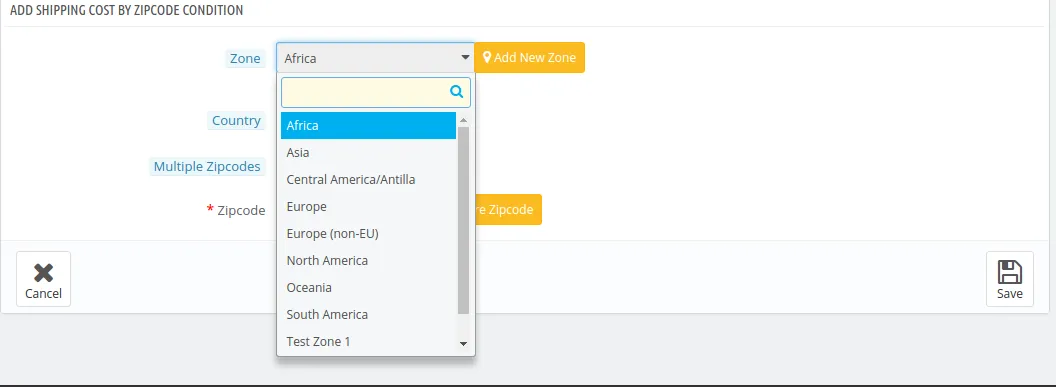Pick Europe (non-EU) from the list
Screen dimensions: 1056x387
pos(368,234)
